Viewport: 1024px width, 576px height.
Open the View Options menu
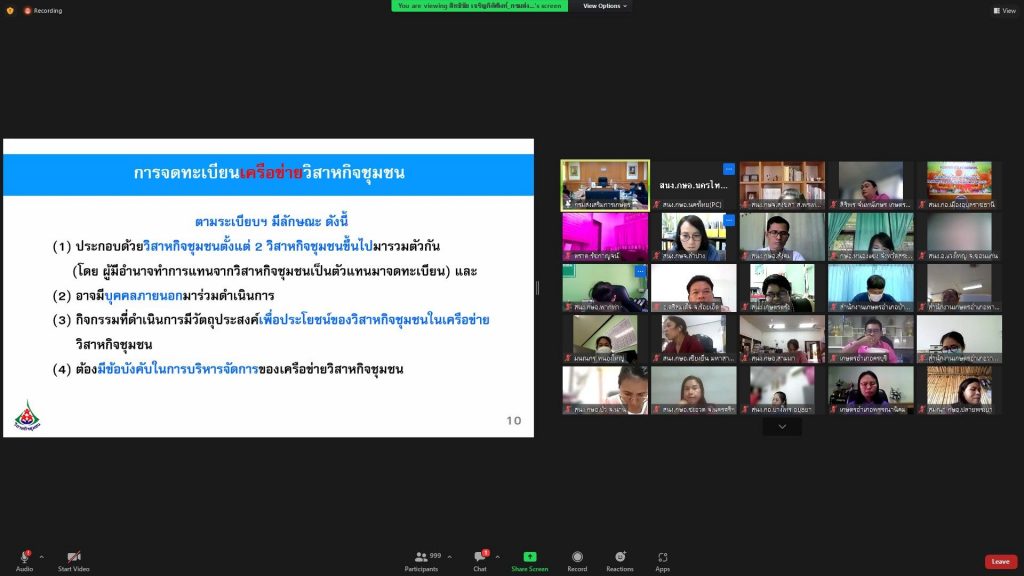(605, 6)
